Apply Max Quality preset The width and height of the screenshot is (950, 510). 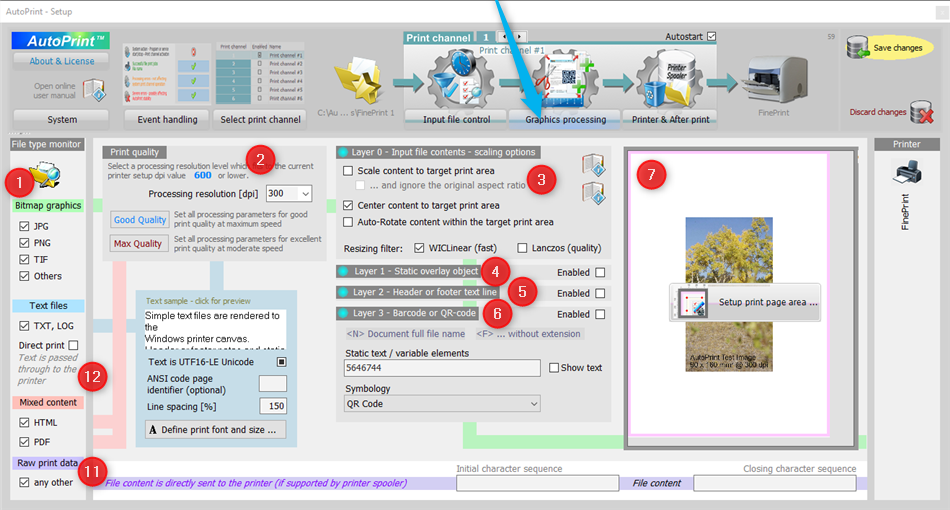(138, 243)
